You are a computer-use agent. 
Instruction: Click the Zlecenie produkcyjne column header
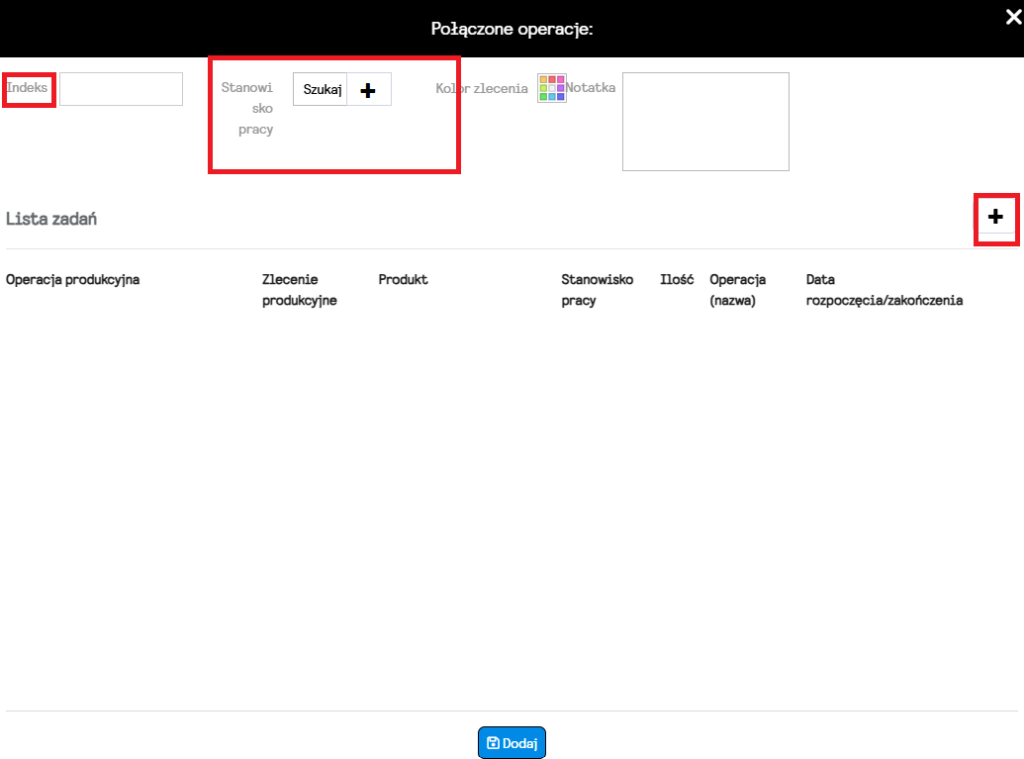coord(299,290)
